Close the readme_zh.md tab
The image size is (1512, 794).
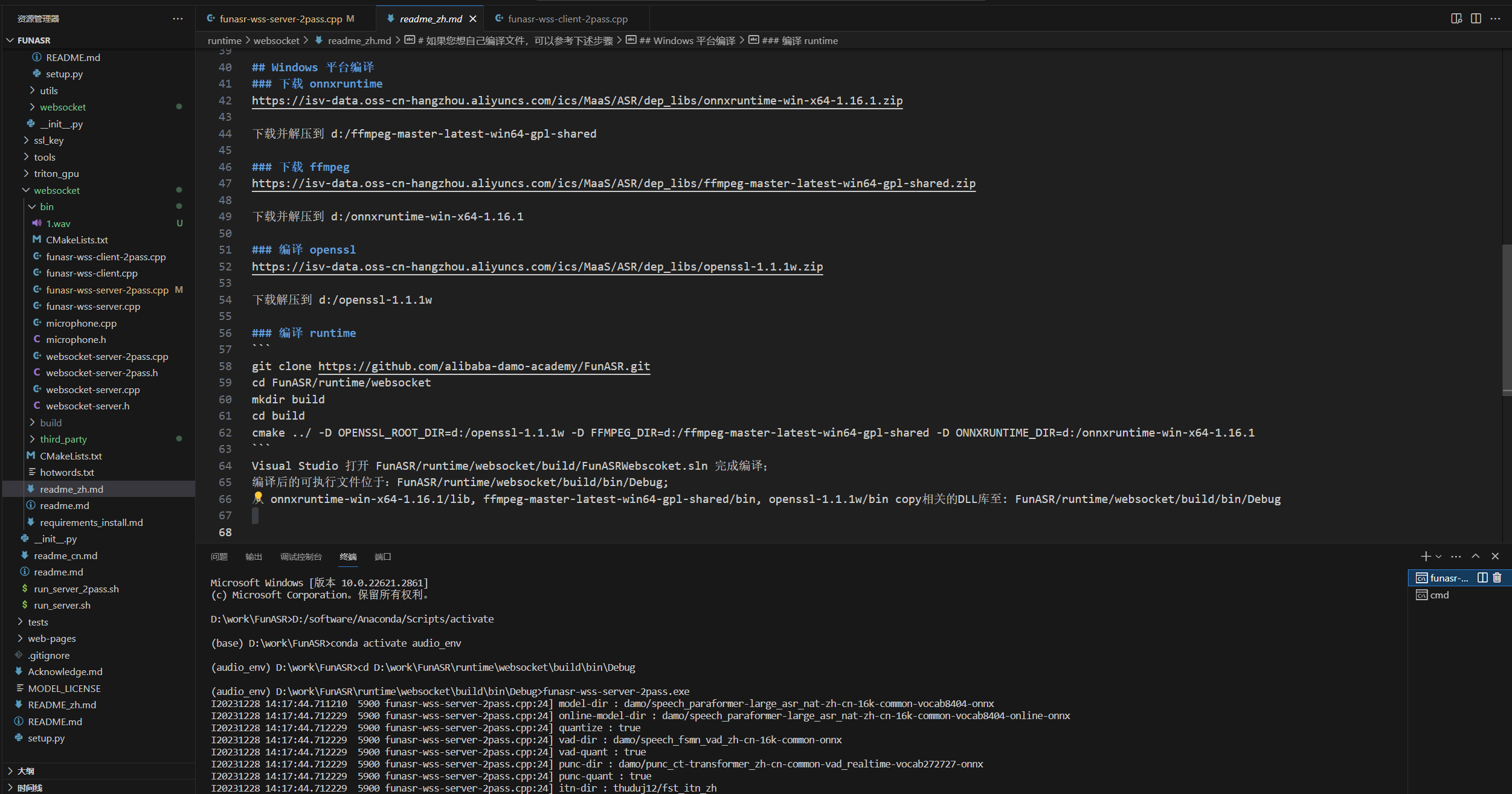click(x=473, y=19)
